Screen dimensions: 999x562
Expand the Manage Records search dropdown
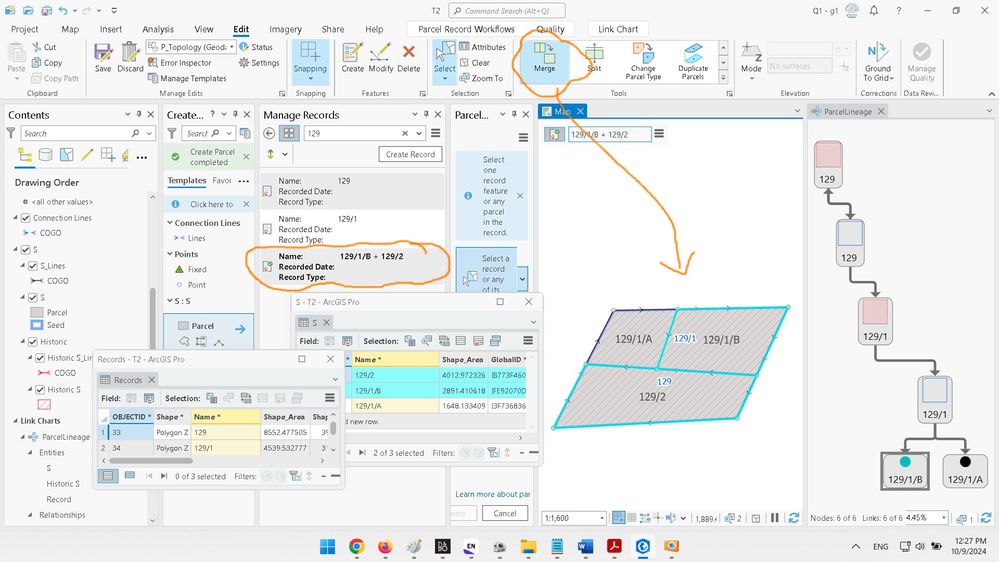coord(419,133)
